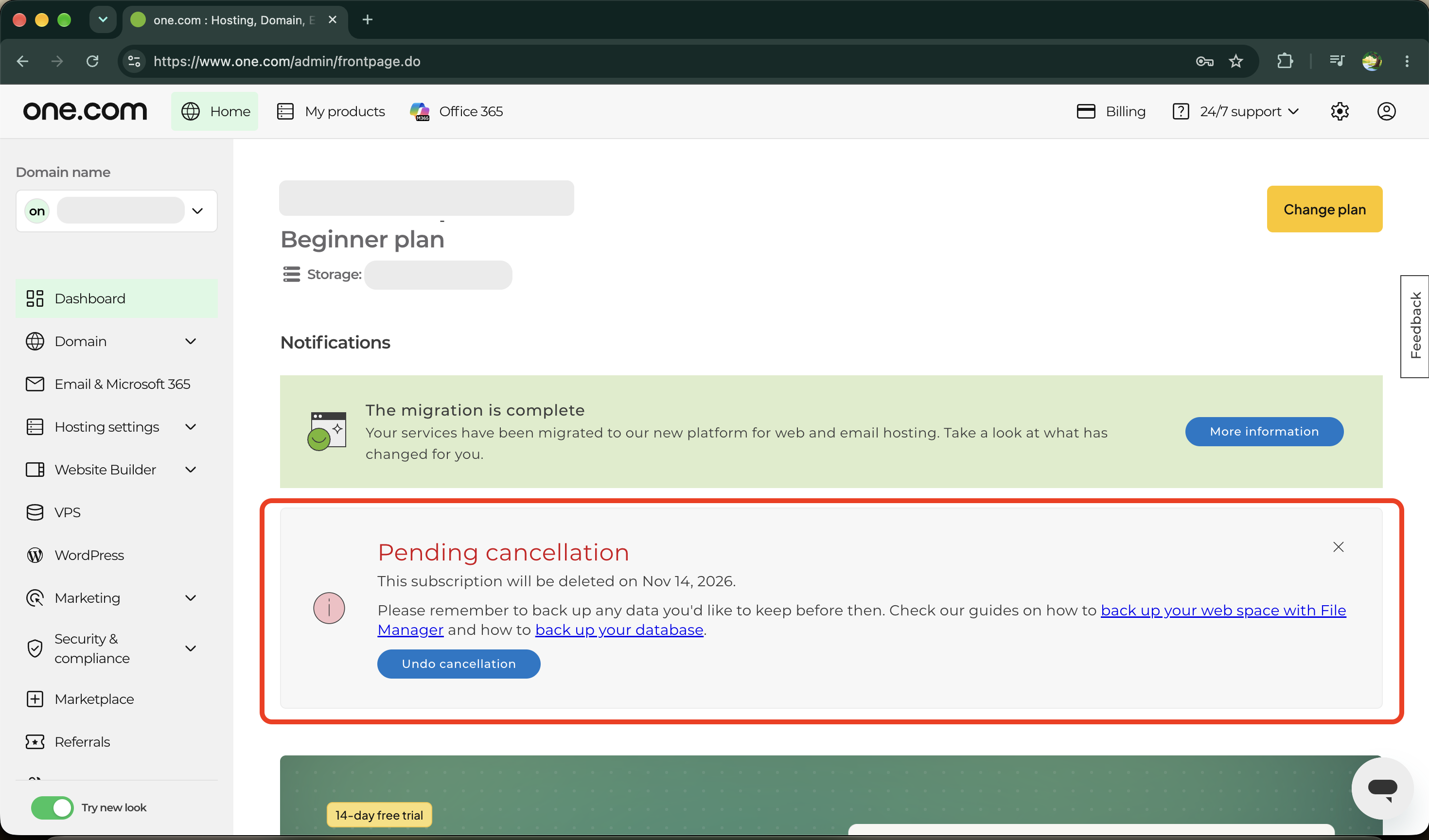Open WordPress in the sidebar
The width and height of the screenshot is (1429, 840).
pyautogui.click(x=116, y=556)
